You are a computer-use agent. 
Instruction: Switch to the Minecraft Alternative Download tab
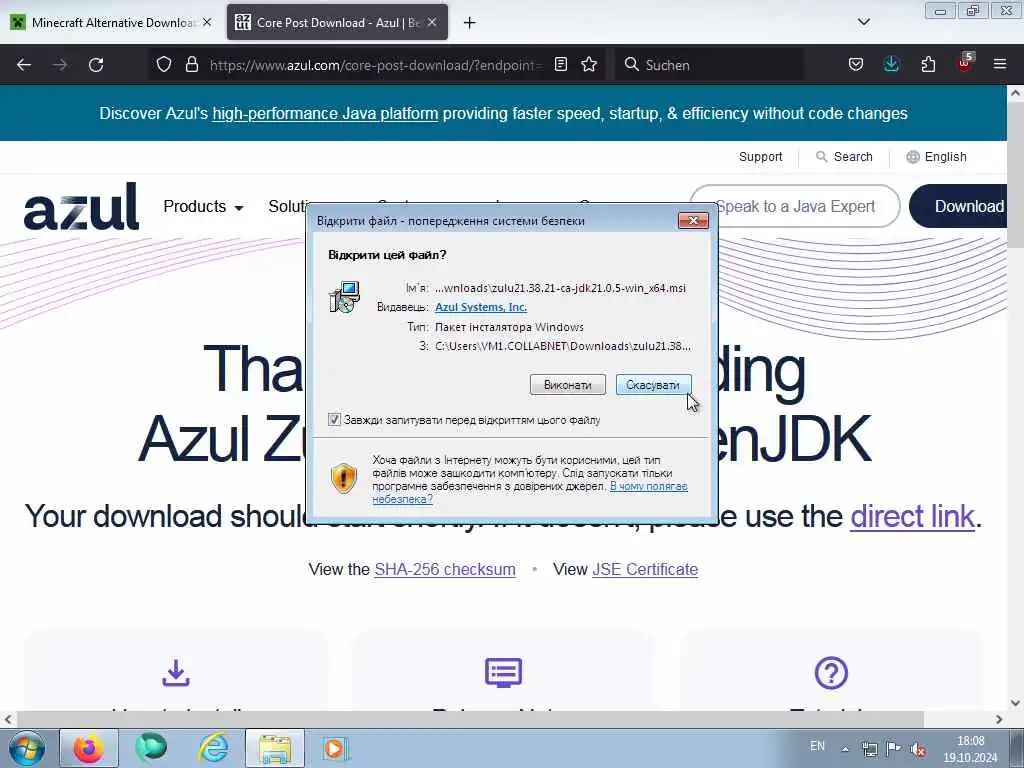point(111,23)
